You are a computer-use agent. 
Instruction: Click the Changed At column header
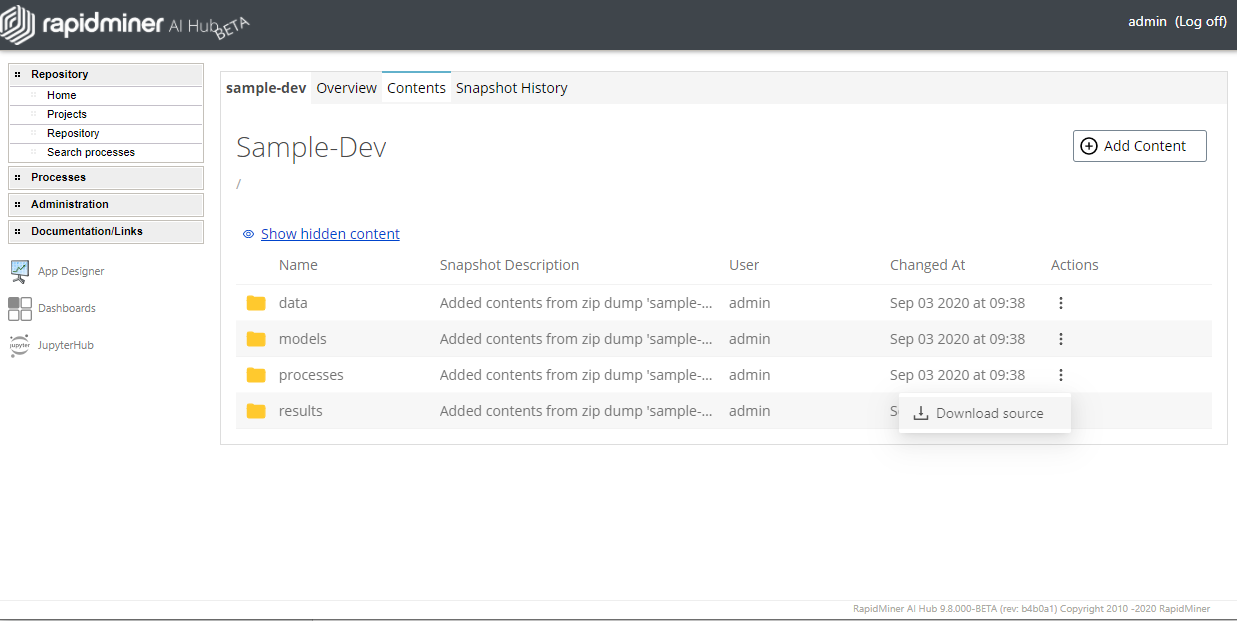coord(928,265)
